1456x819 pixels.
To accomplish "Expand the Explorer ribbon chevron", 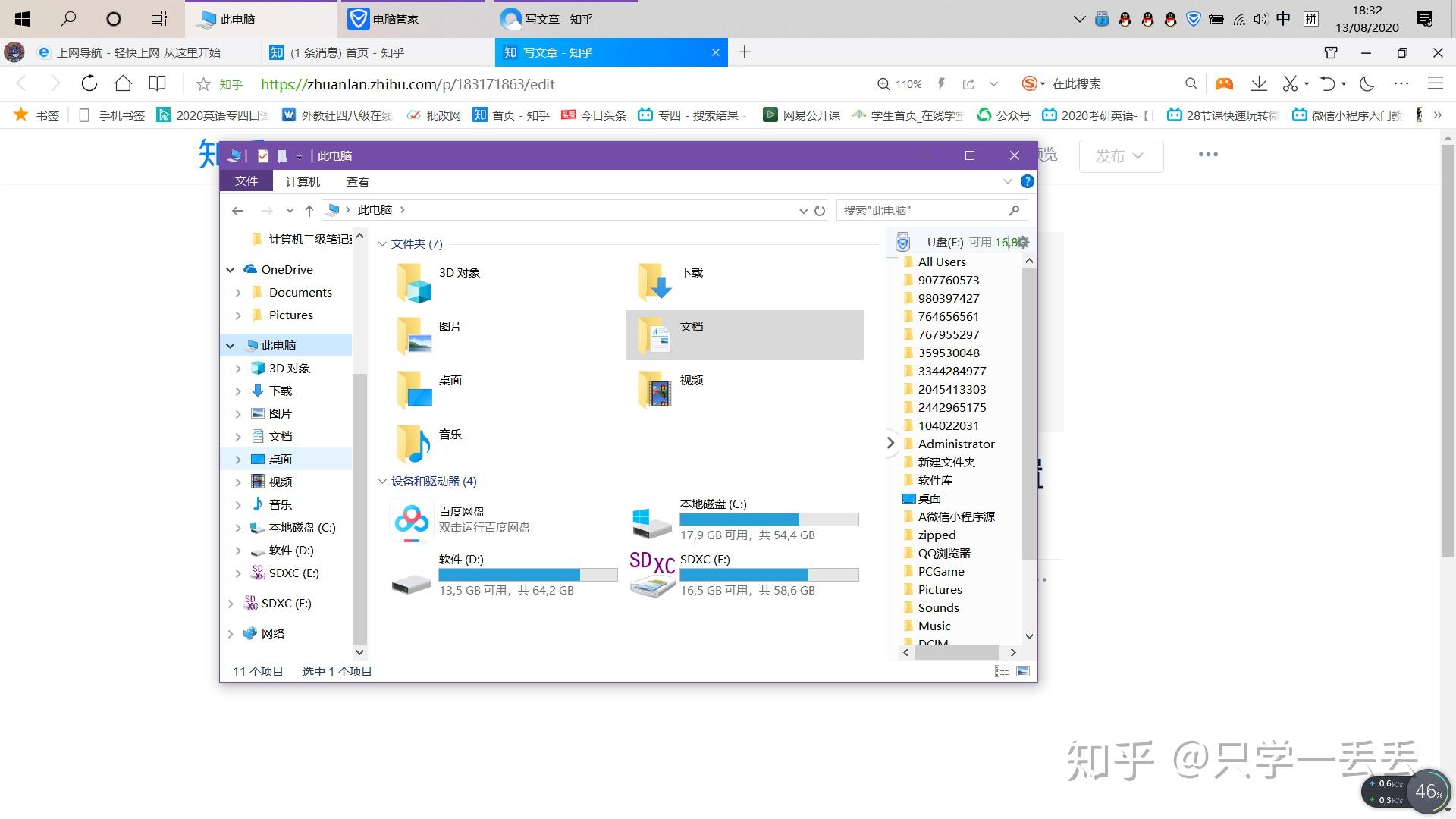I will pyautogui.click(x=1007, y=181).
